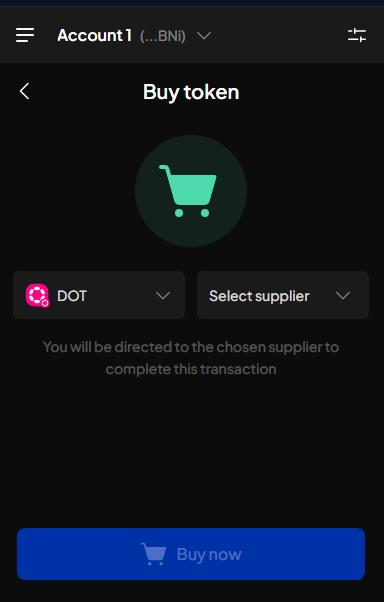Open the DOT token selector field
The width and height of the screenshot is (384, 602).
pos(99,295)
